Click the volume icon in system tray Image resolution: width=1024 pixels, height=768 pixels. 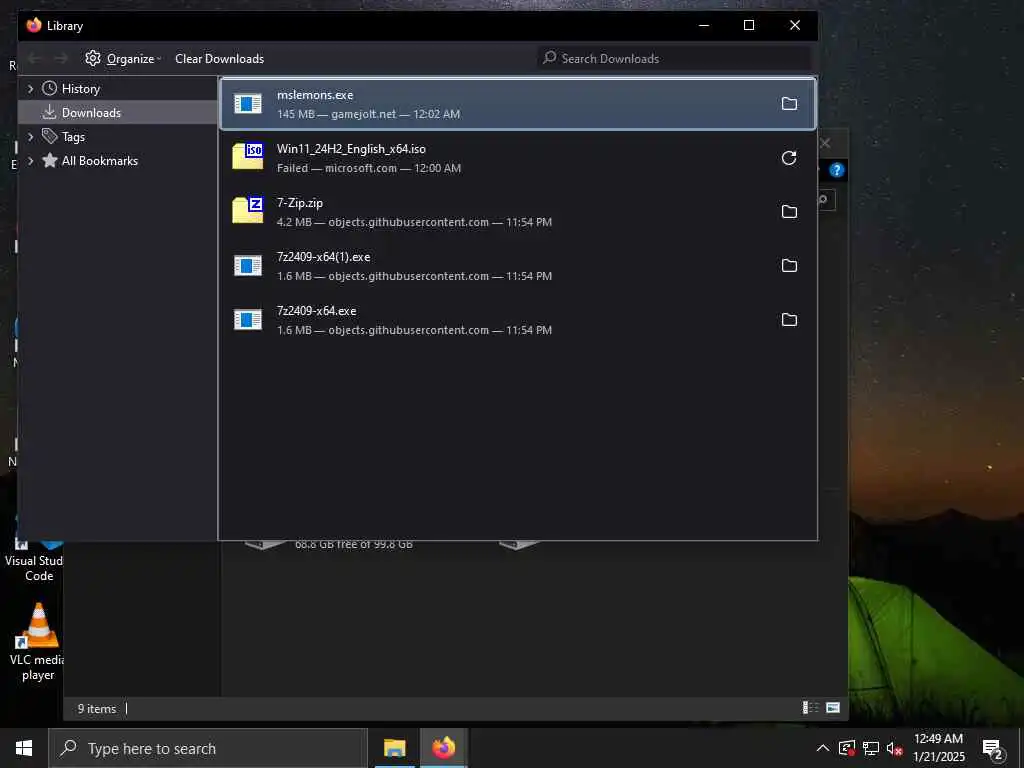(x=894, y=748)
